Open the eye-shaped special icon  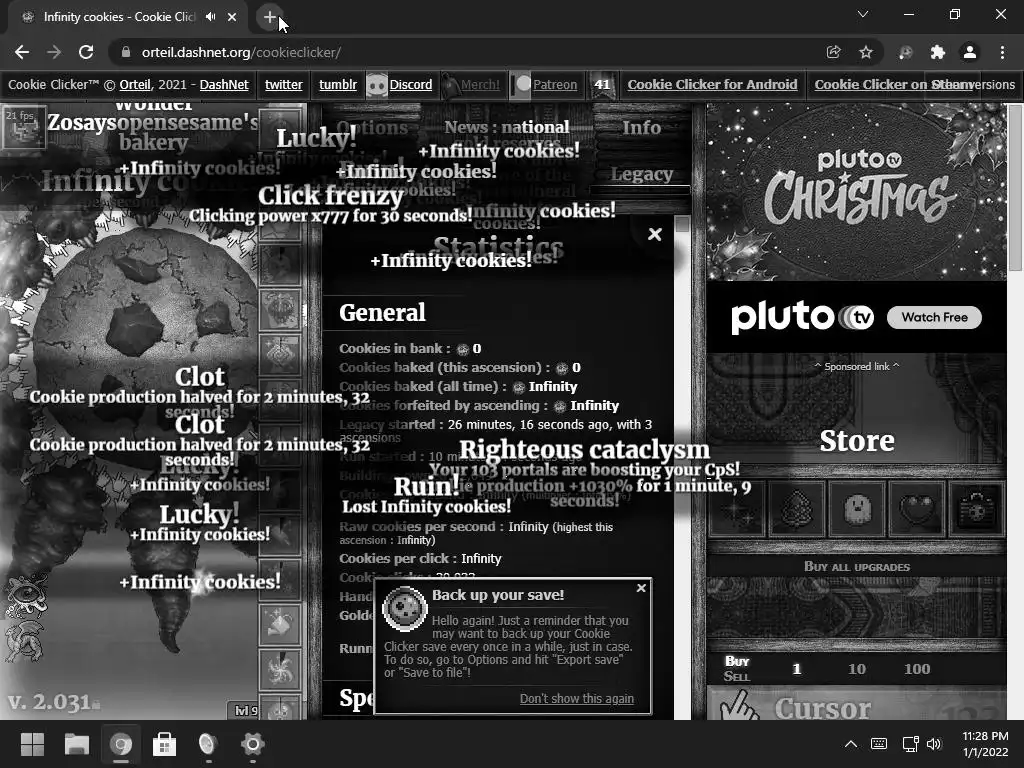coord(26,594)
